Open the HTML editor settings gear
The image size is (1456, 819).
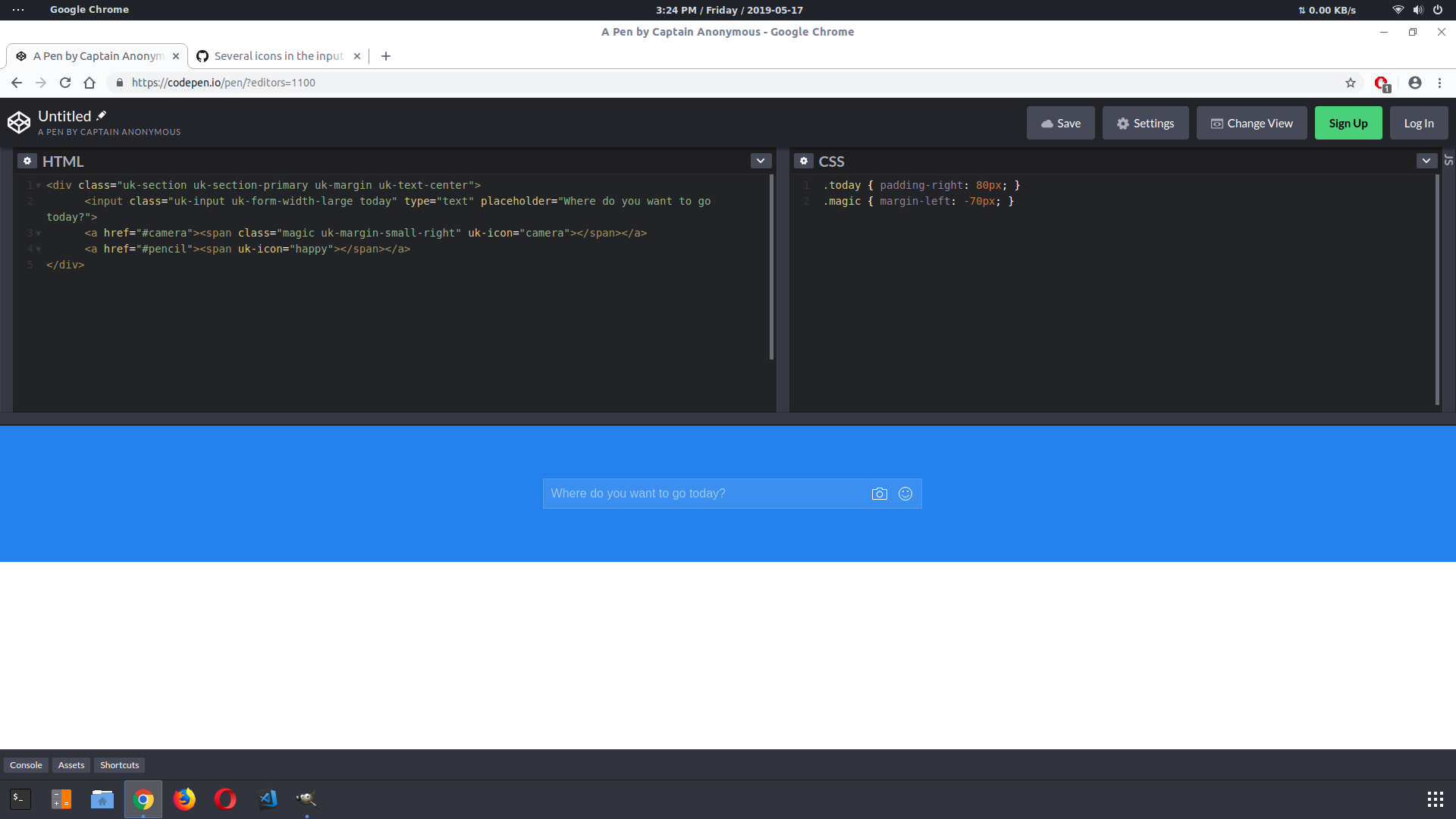27,161
